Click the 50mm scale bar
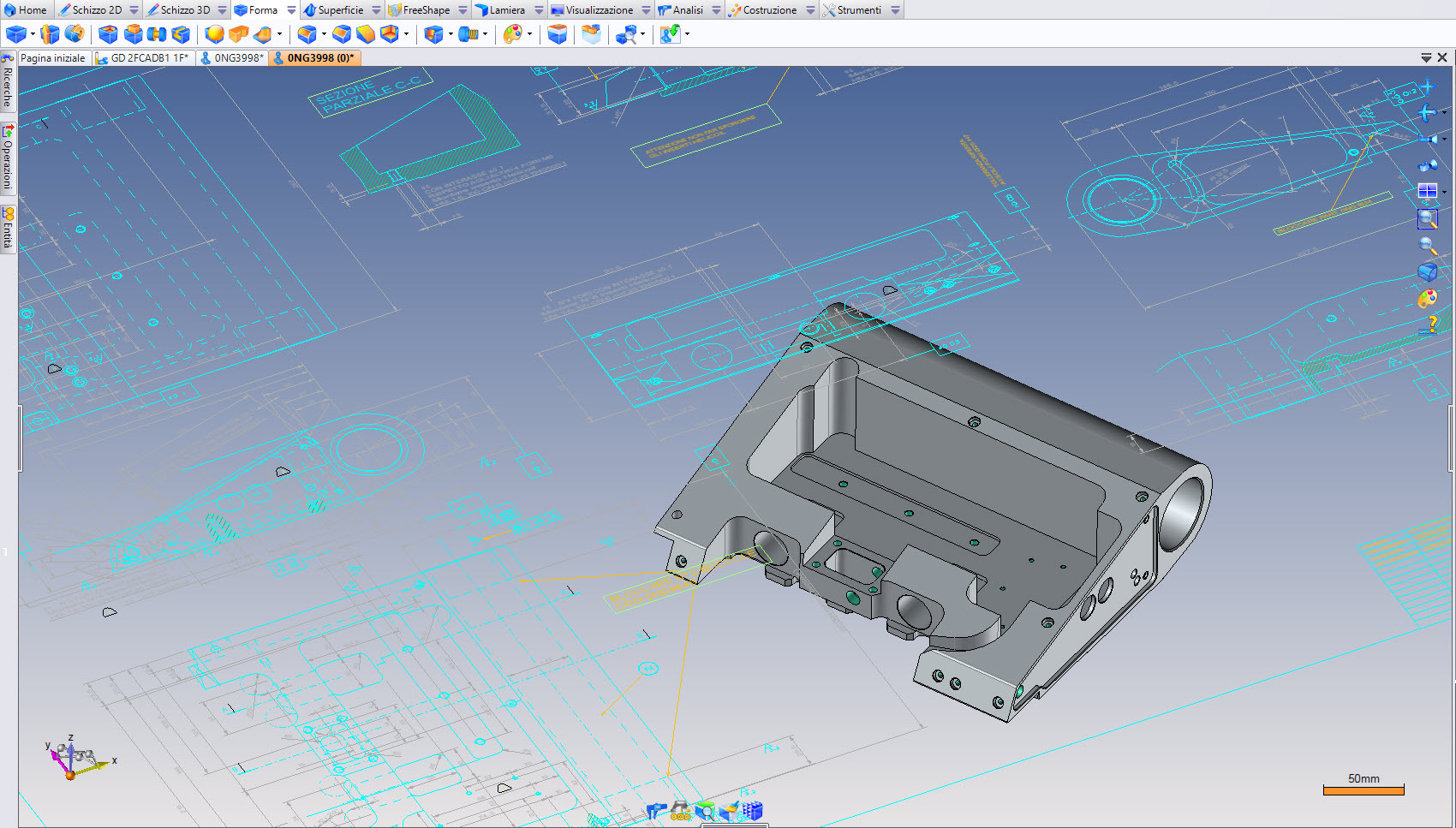The image size is (1456, 828). 1364,784
